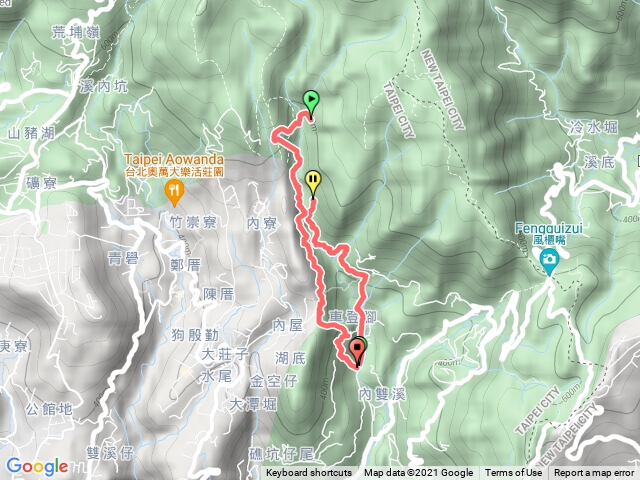
Task: Click the 冷水堀 map label
Action: pyautogui.click(x=593, y=127)
